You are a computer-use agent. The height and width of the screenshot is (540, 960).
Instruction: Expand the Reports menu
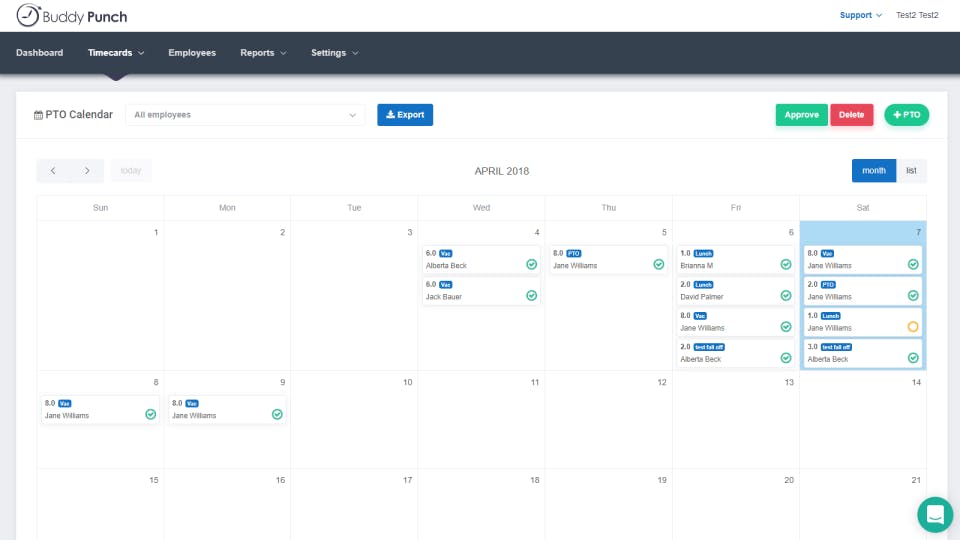coord(263,53)
